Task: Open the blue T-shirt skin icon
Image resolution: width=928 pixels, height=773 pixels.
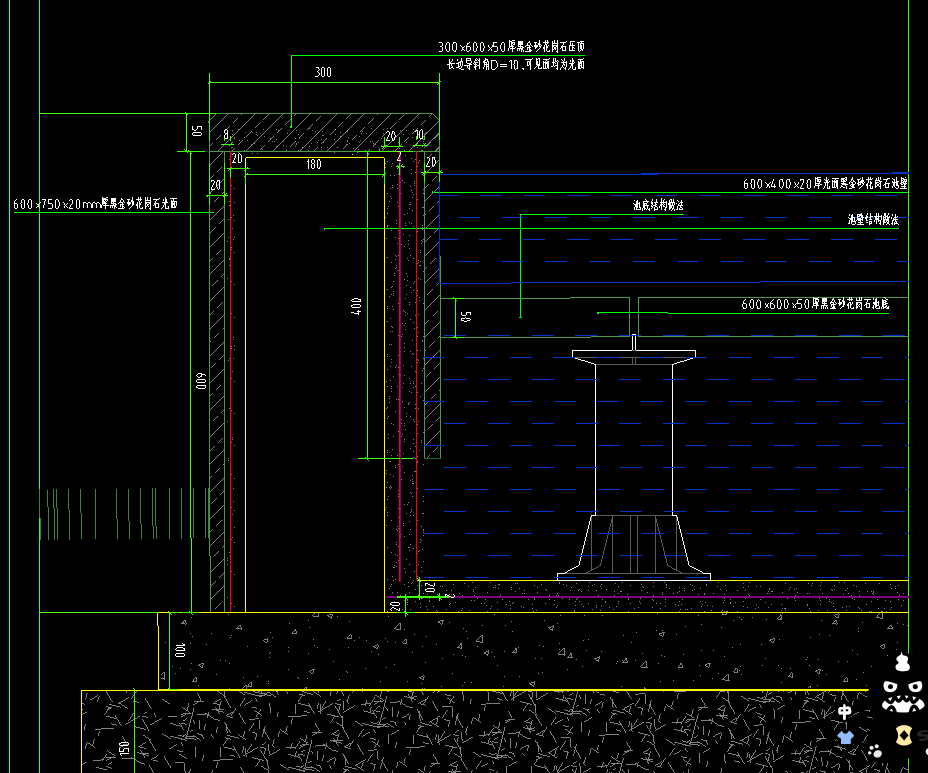Action: (x=845, y=737)
